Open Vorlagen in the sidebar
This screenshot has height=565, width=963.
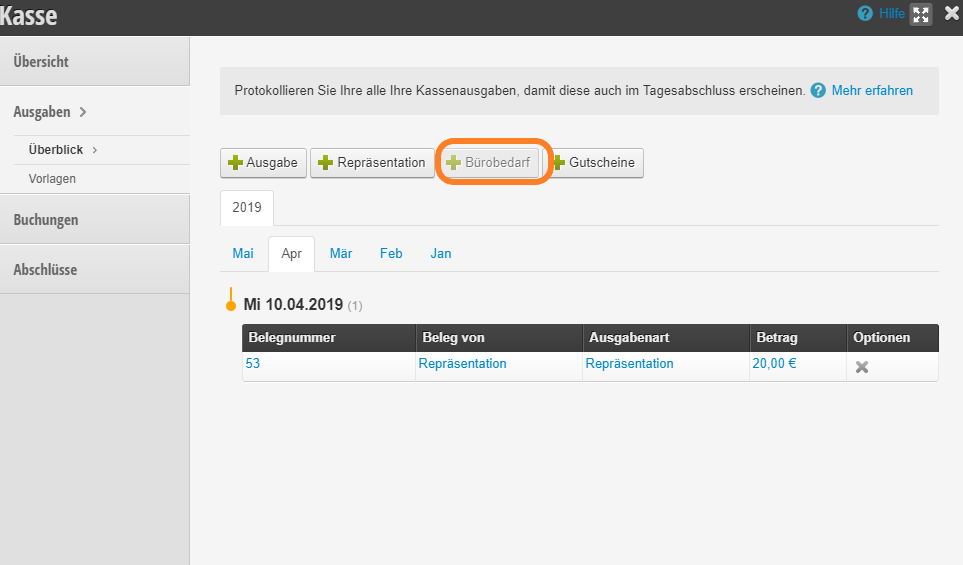52,179
